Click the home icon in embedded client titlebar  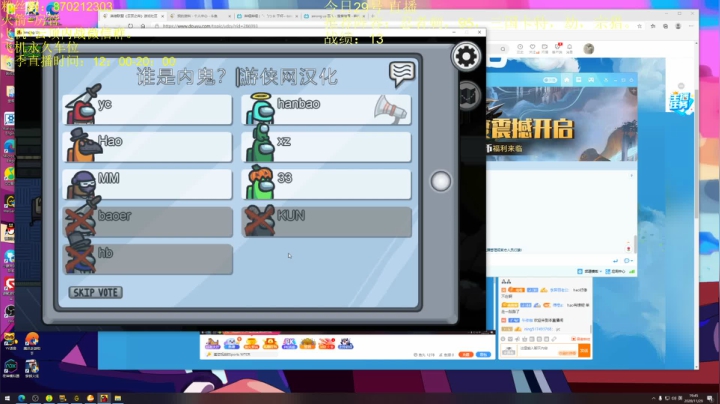pos(567,80)
